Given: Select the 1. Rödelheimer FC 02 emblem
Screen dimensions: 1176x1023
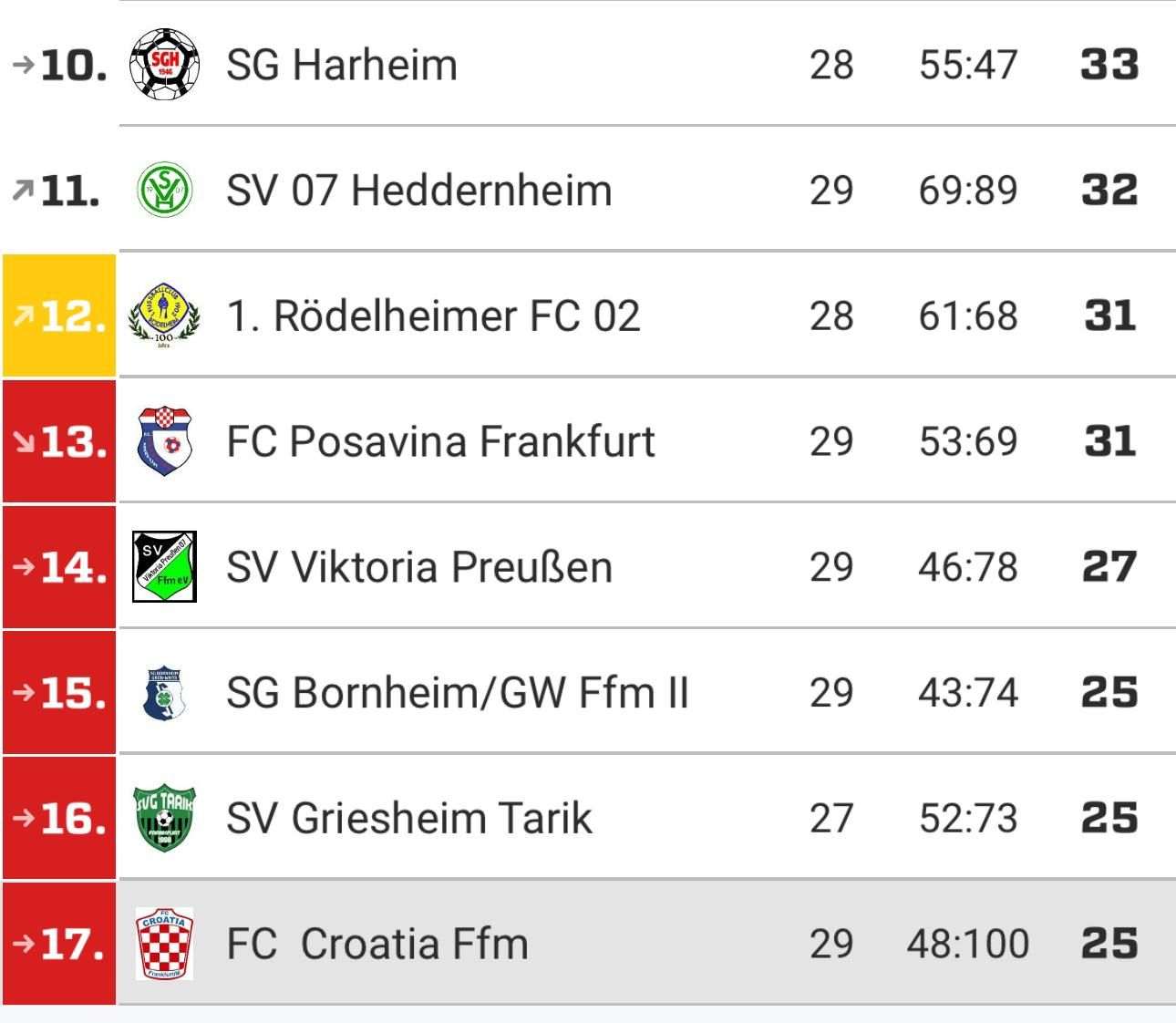Looking at the screenshot, I should pos(164,315).
